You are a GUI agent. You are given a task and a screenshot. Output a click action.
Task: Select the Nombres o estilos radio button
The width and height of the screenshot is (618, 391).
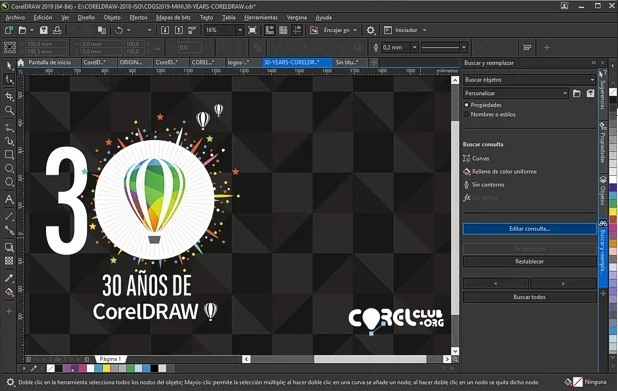click(x=467, y=114)
